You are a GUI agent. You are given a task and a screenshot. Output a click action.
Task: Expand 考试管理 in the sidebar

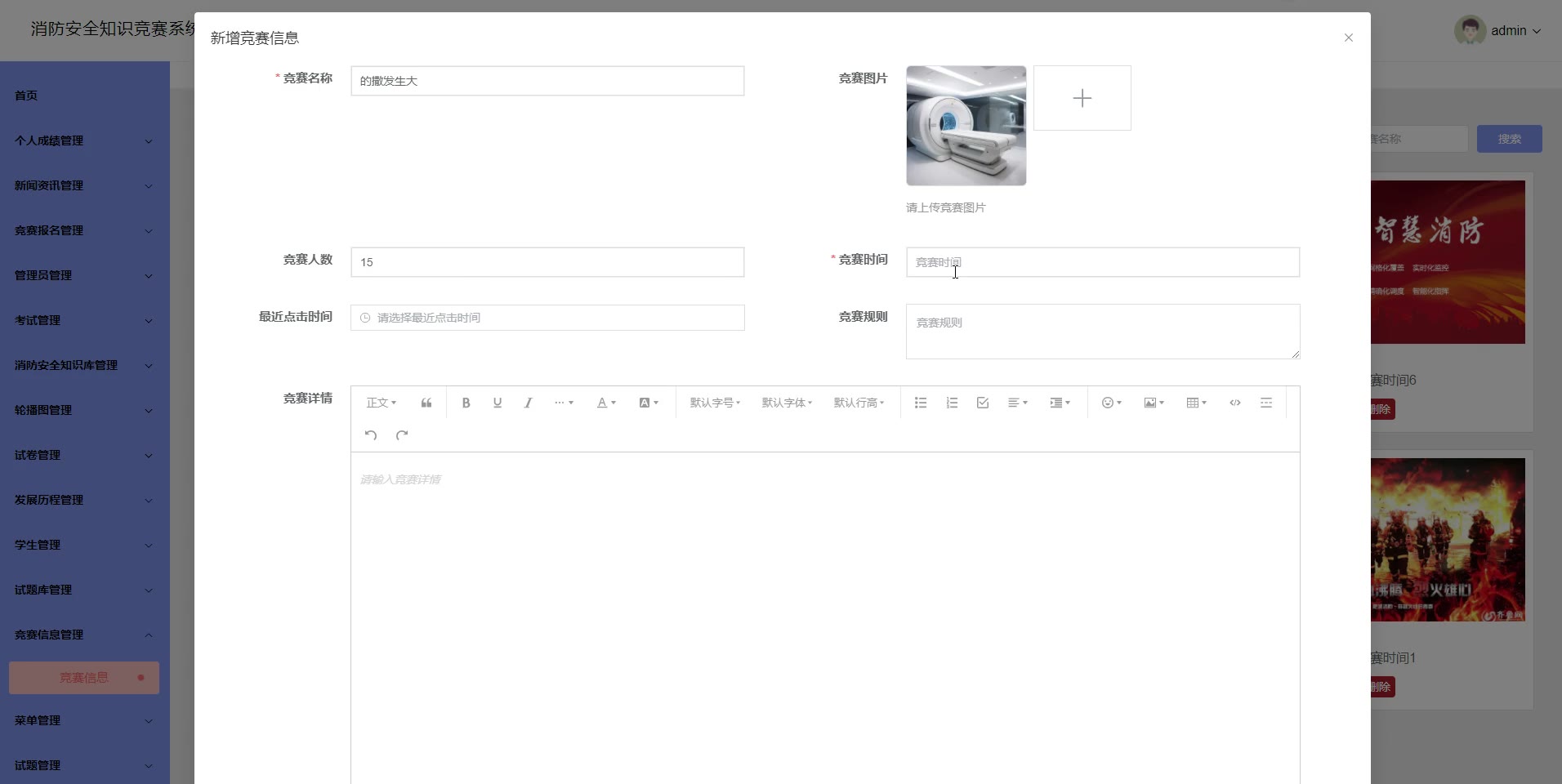pos(85,320)
